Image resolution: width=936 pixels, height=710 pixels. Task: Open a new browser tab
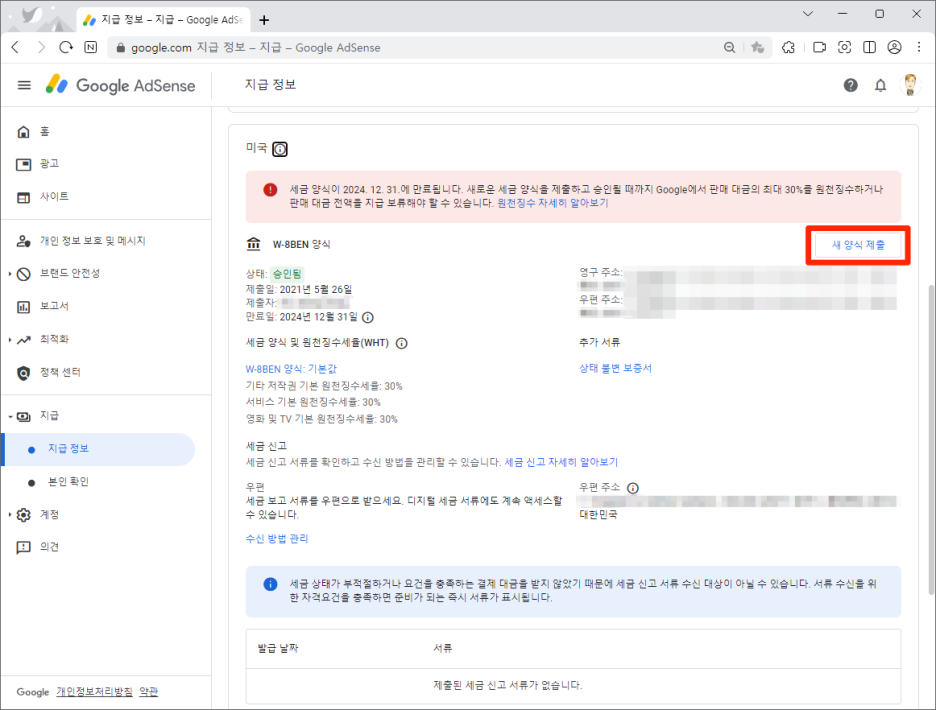tap(264, 20)
